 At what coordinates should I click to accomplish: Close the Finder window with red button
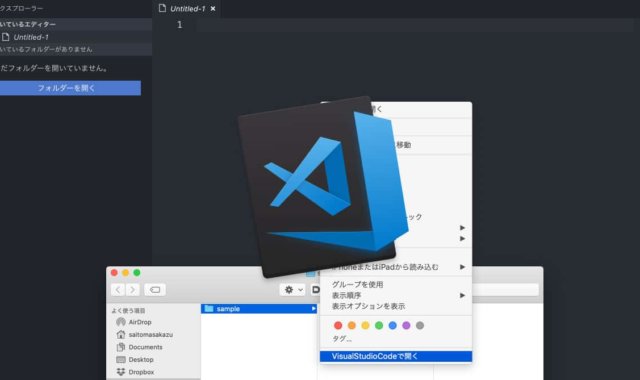(x=114, y=273)
